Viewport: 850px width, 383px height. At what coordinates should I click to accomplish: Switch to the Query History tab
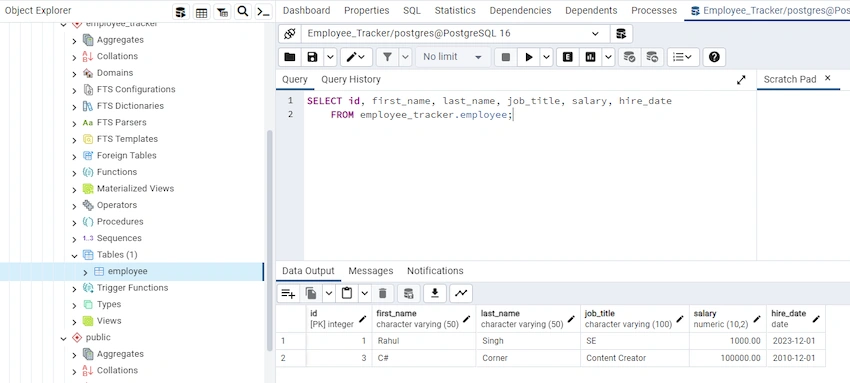click(351, 79)
